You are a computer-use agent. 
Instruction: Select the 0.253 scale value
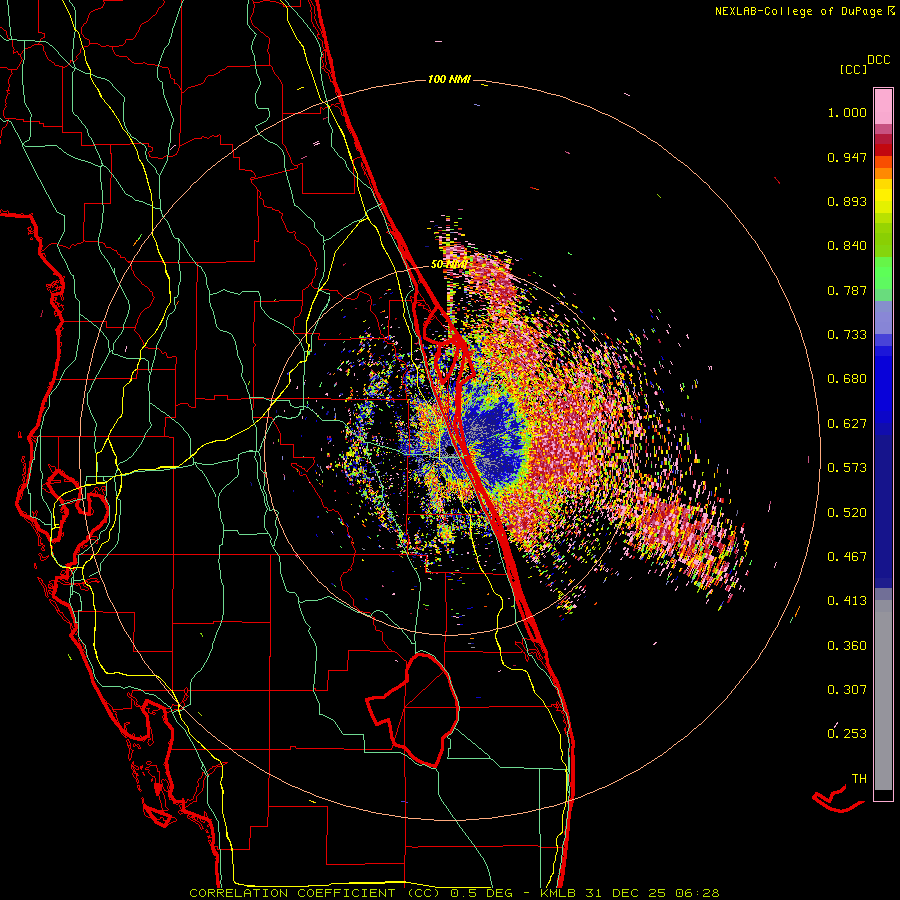point(847,734)
